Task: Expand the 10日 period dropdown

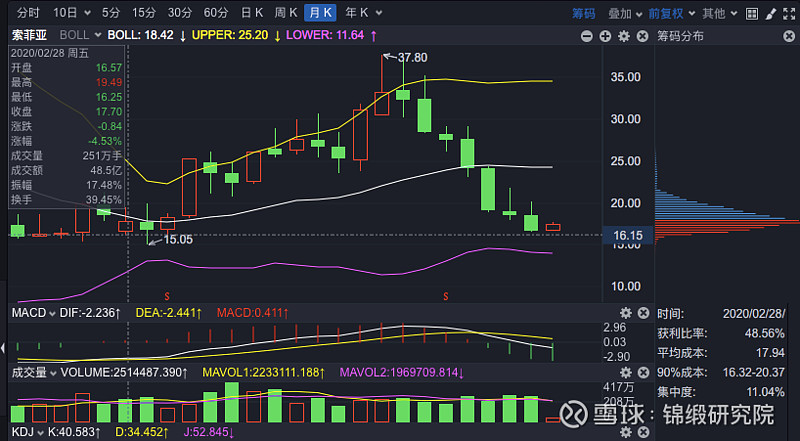Action: [x=69, y=13]
